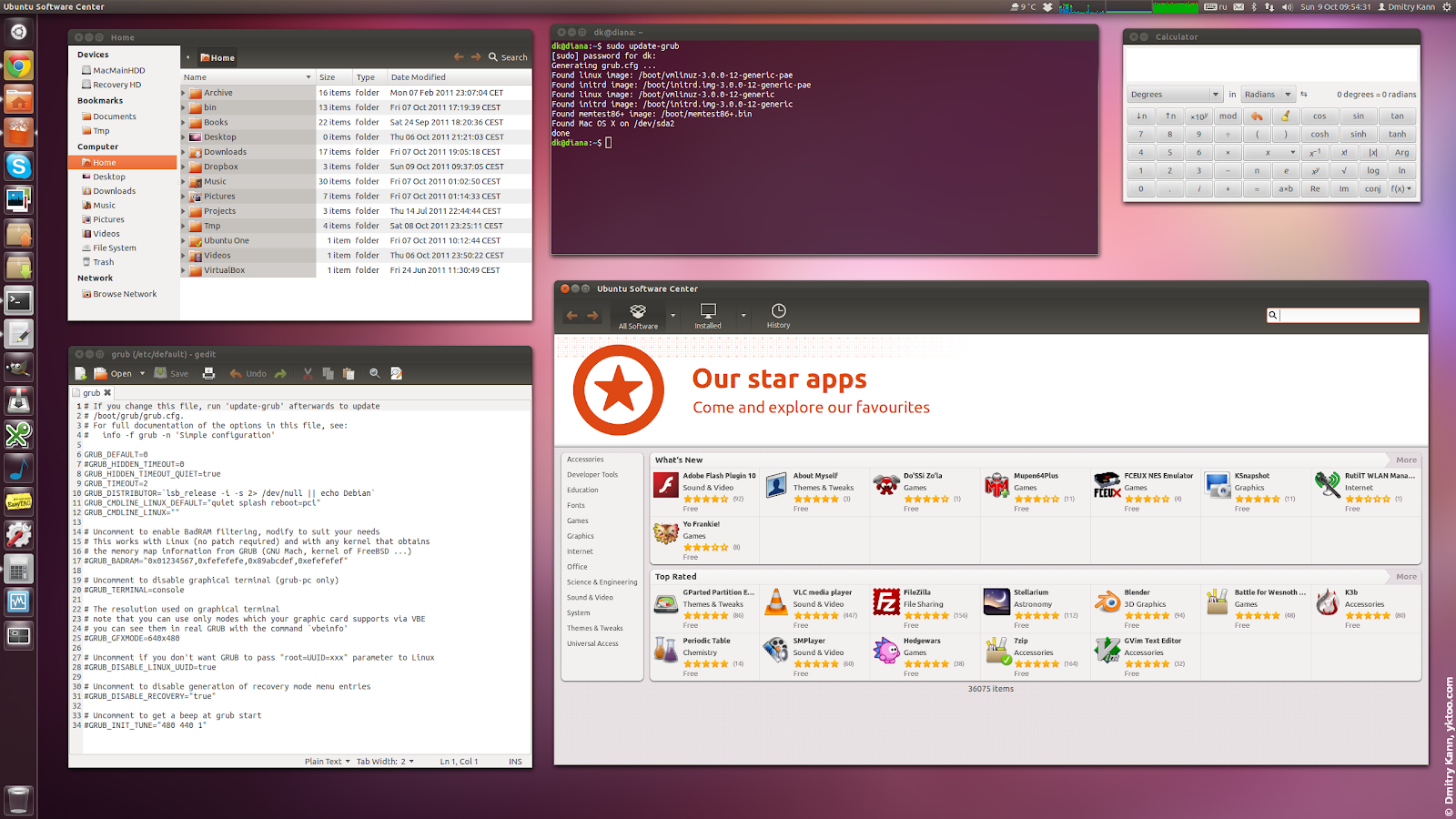Screen dimensions: 1456x819
Task: Click the cos button in Calculator
Action: (x=1319, y=116)
